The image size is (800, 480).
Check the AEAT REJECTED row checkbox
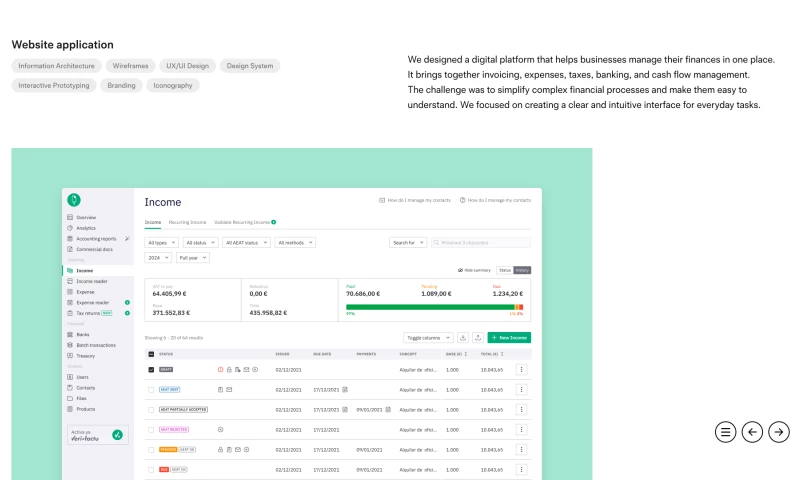click(151, 430)
